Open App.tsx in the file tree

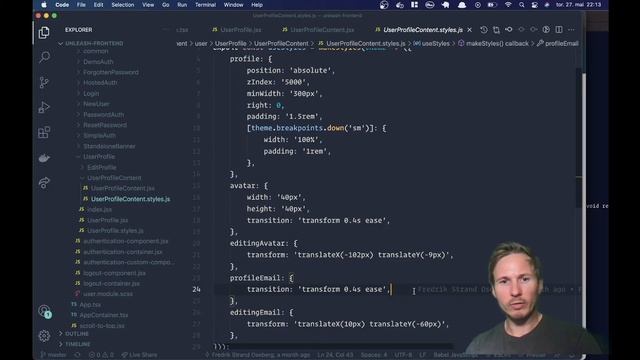tap(90, 304)
